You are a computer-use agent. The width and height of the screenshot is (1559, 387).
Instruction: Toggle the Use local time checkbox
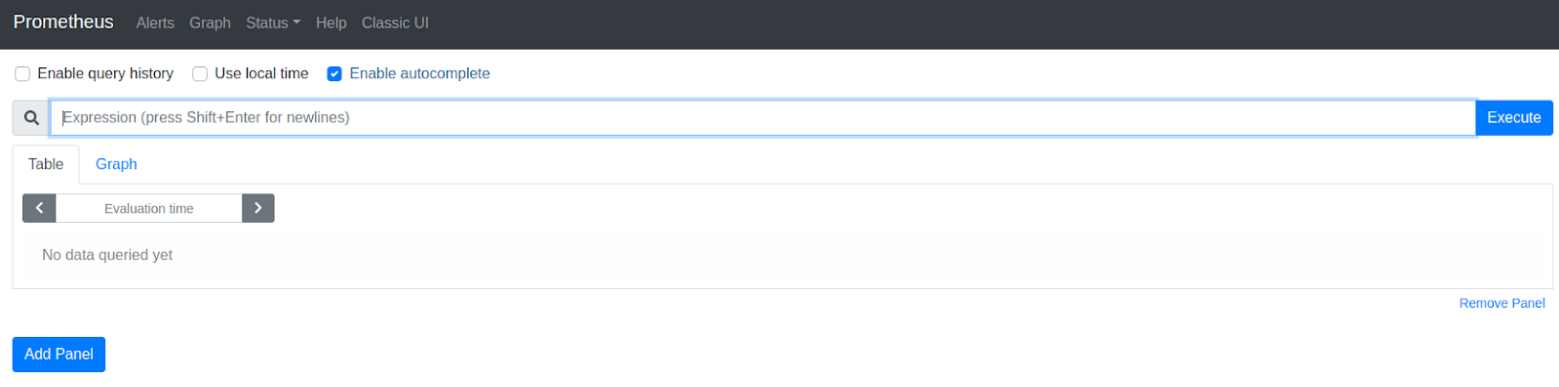[200, 74]
